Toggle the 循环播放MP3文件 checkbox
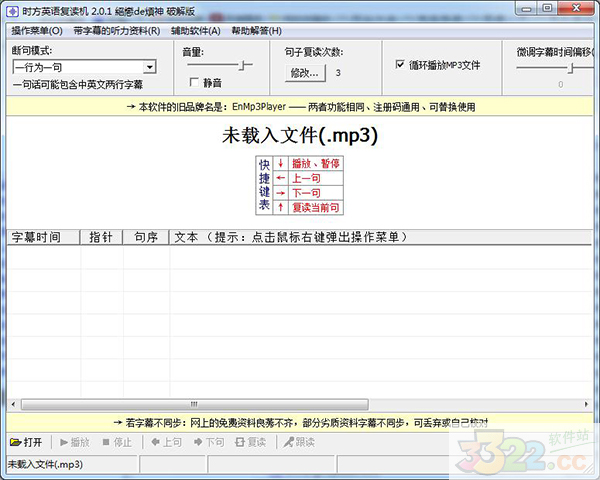This screenshot has width=600, height=480. [399, 65]
